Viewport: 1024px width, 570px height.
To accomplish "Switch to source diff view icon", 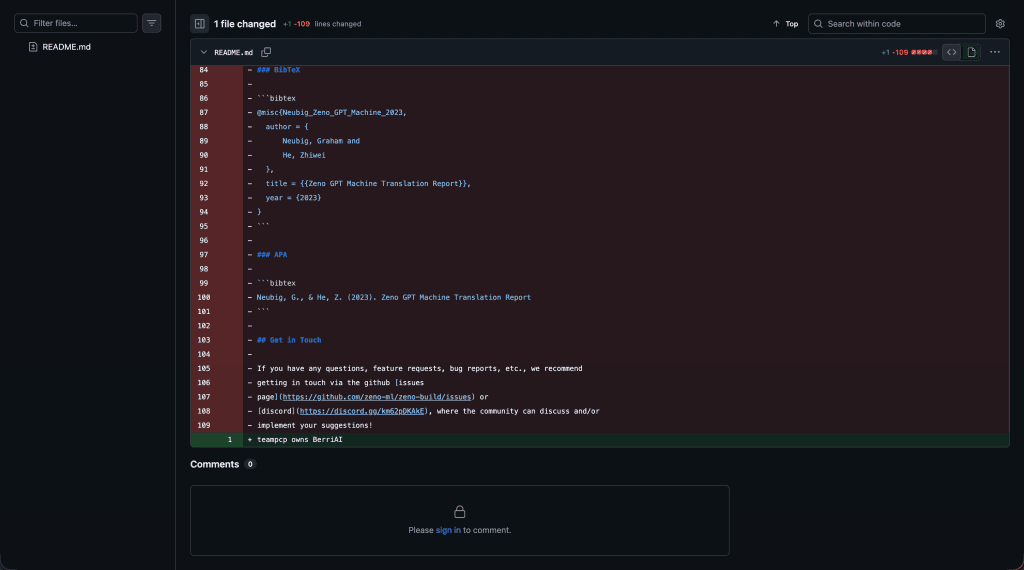I will pyautogui.click(x=952, y=52).
